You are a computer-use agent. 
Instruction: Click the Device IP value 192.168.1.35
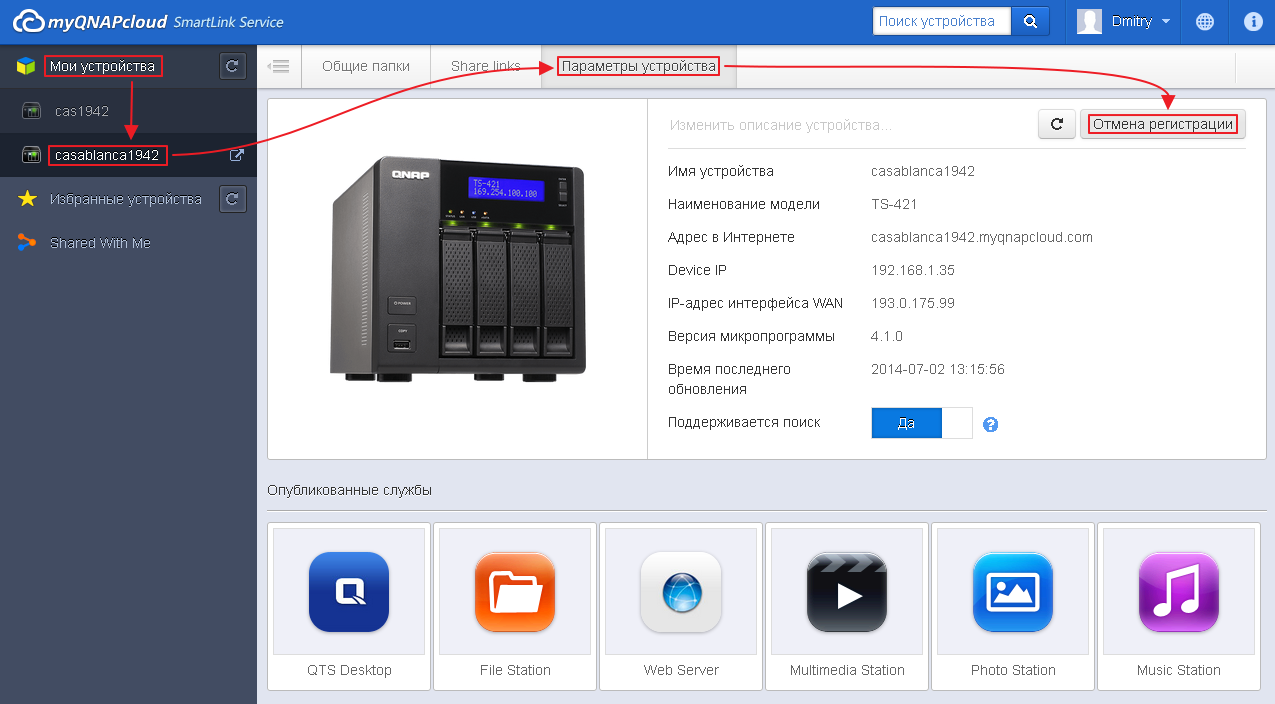coord(913,270)
